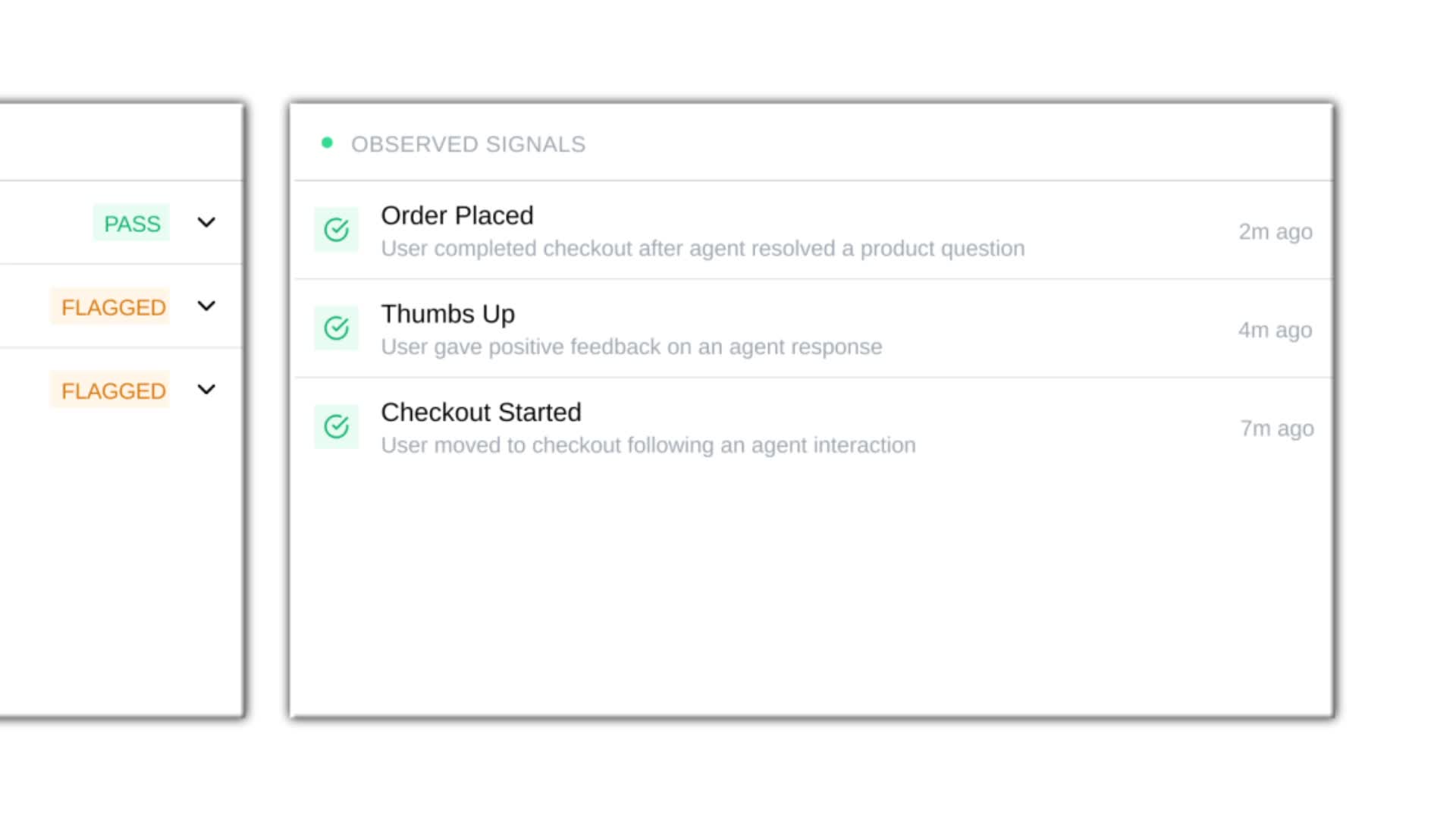
Task: Click 'User completed checkout' description text
Action: (x=703, y=249)
